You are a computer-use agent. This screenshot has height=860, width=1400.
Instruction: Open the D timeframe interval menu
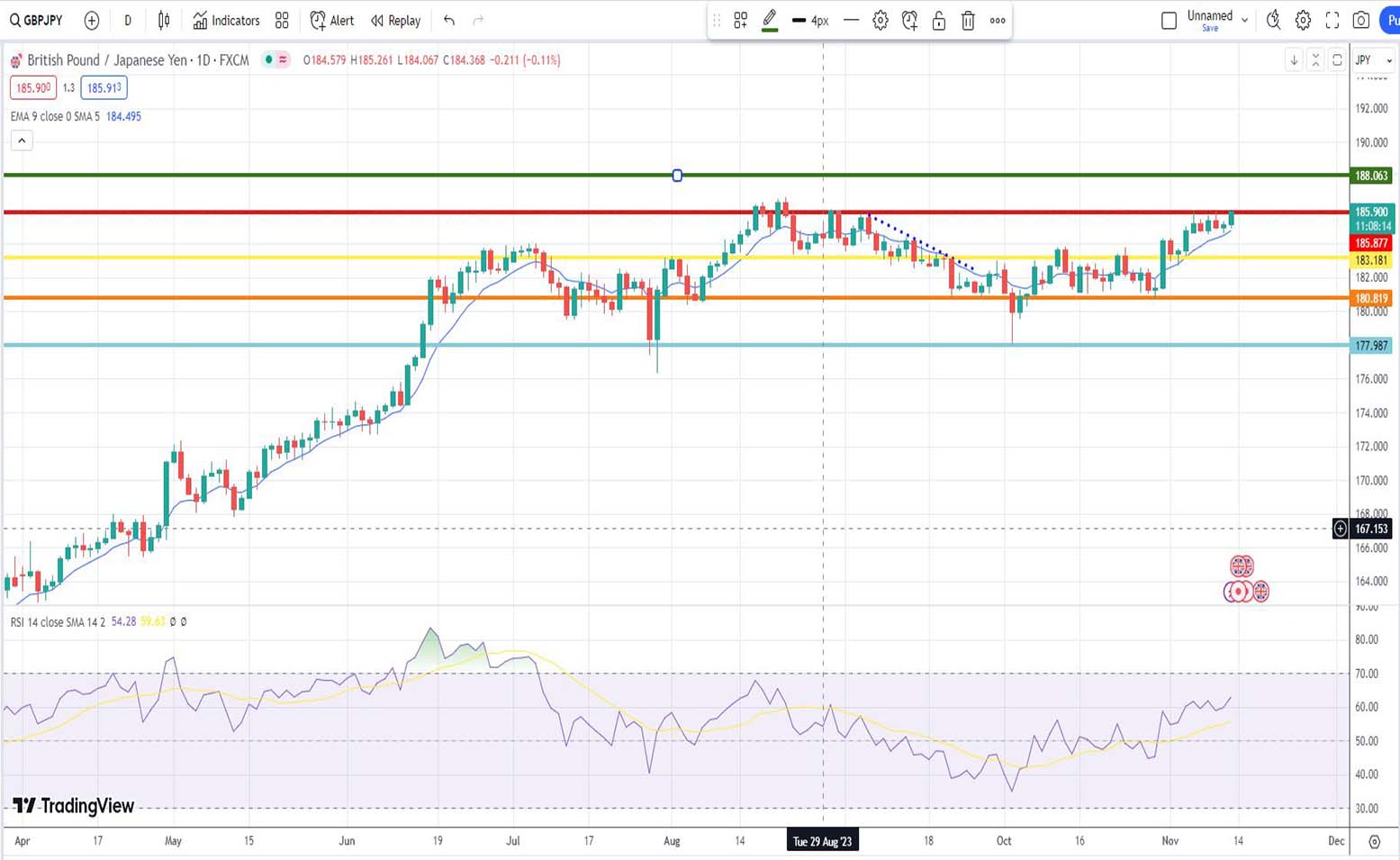(128, 21)
